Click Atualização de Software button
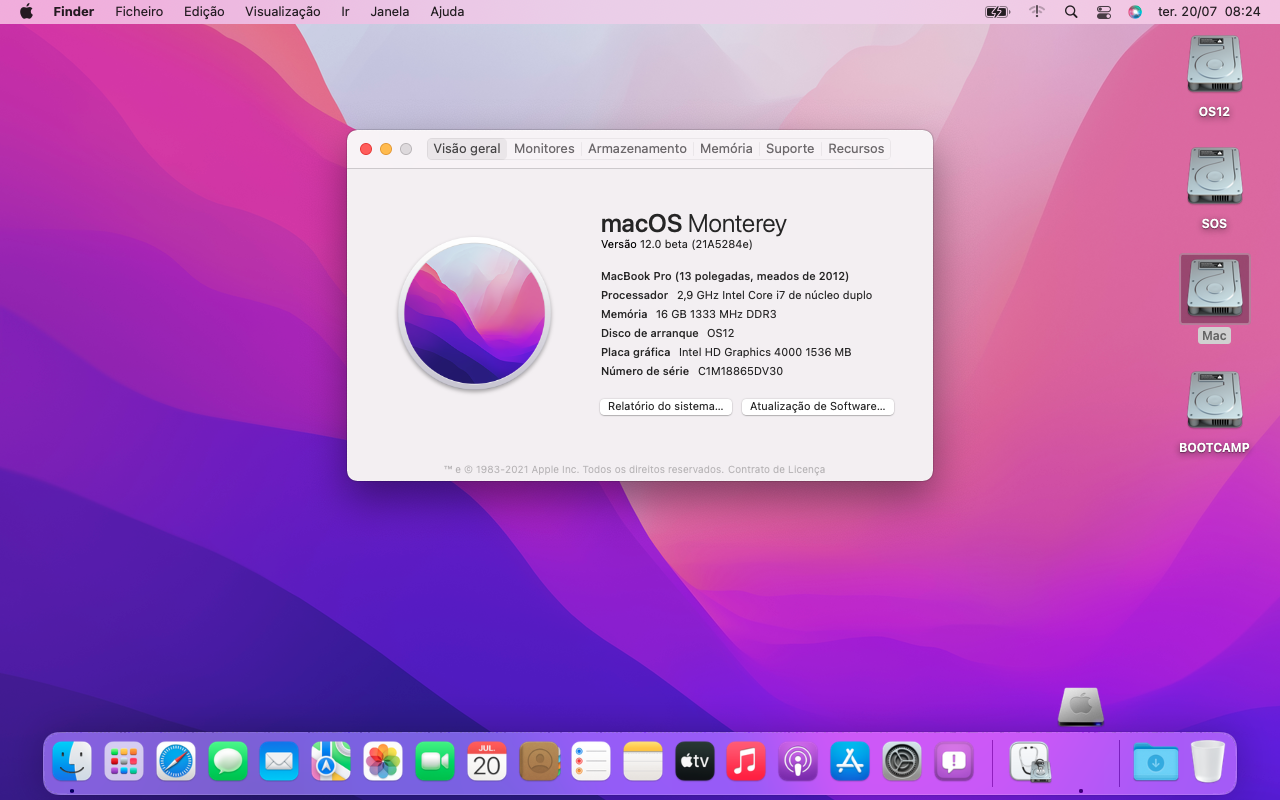Screen dimensions: 1280x800 [818, 407]
